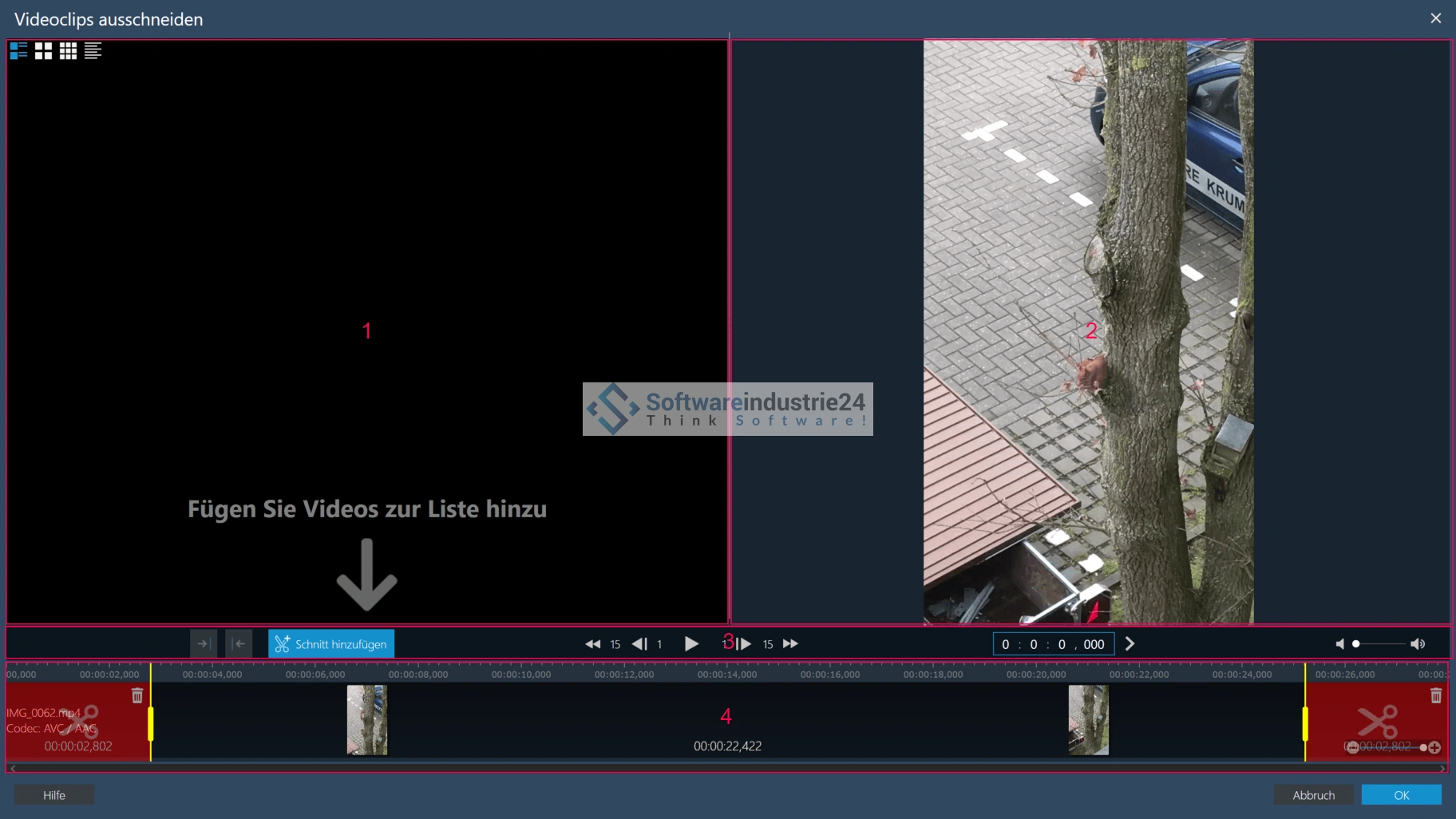Viewport: 1456px width, 819px height.
Task: Delete the left cut segment via trash icon
Action: click(137, 696)
